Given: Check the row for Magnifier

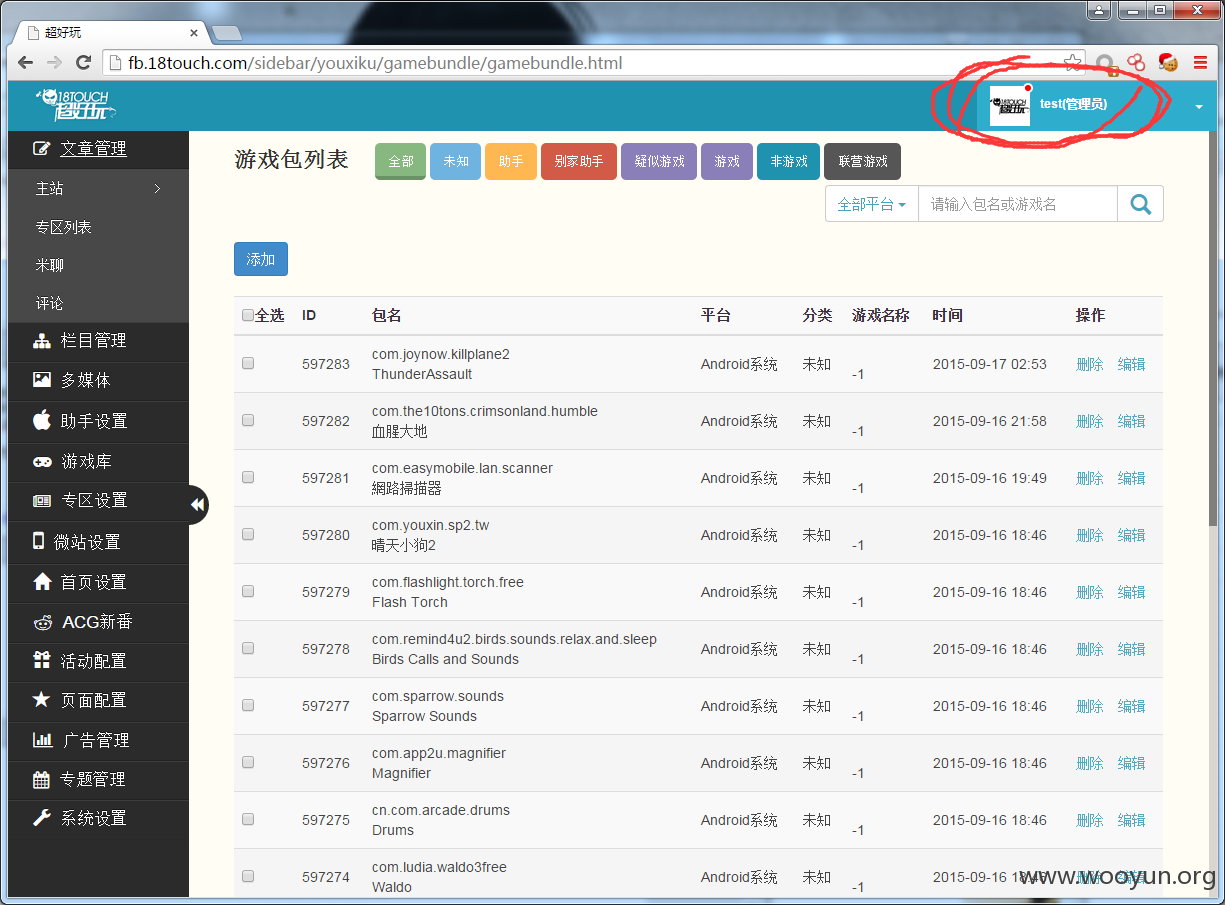Looking at the screenshot, I should [x=248, y=762].
